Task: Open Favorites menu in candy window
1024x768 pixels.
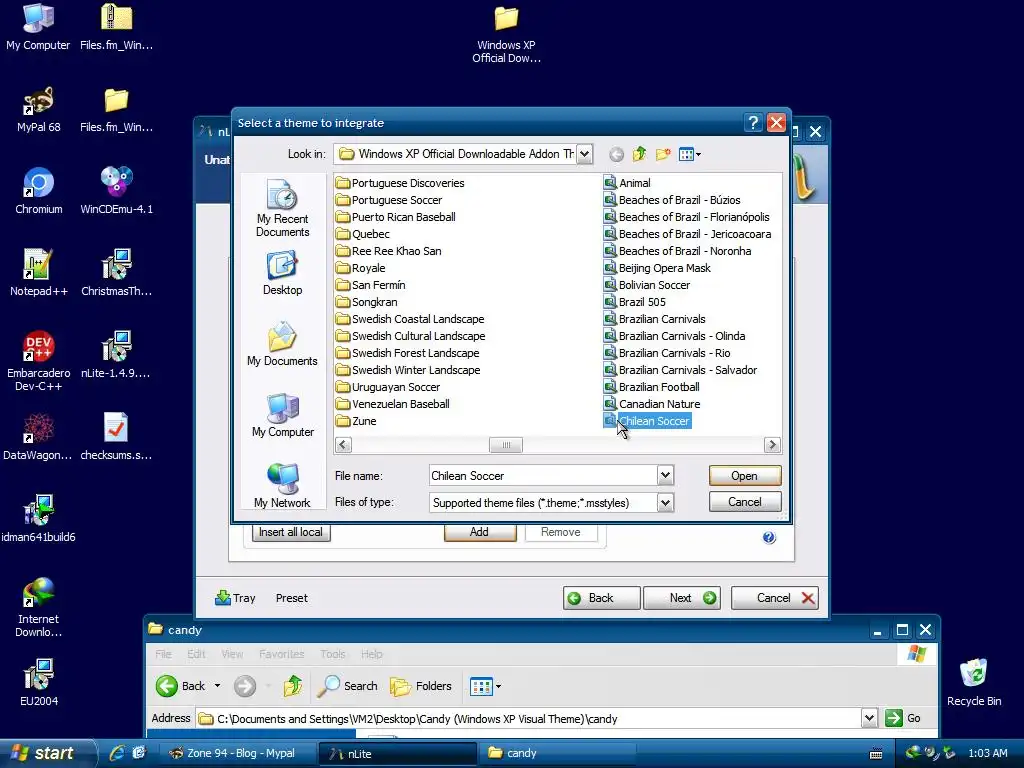Action: coord(281,654)
